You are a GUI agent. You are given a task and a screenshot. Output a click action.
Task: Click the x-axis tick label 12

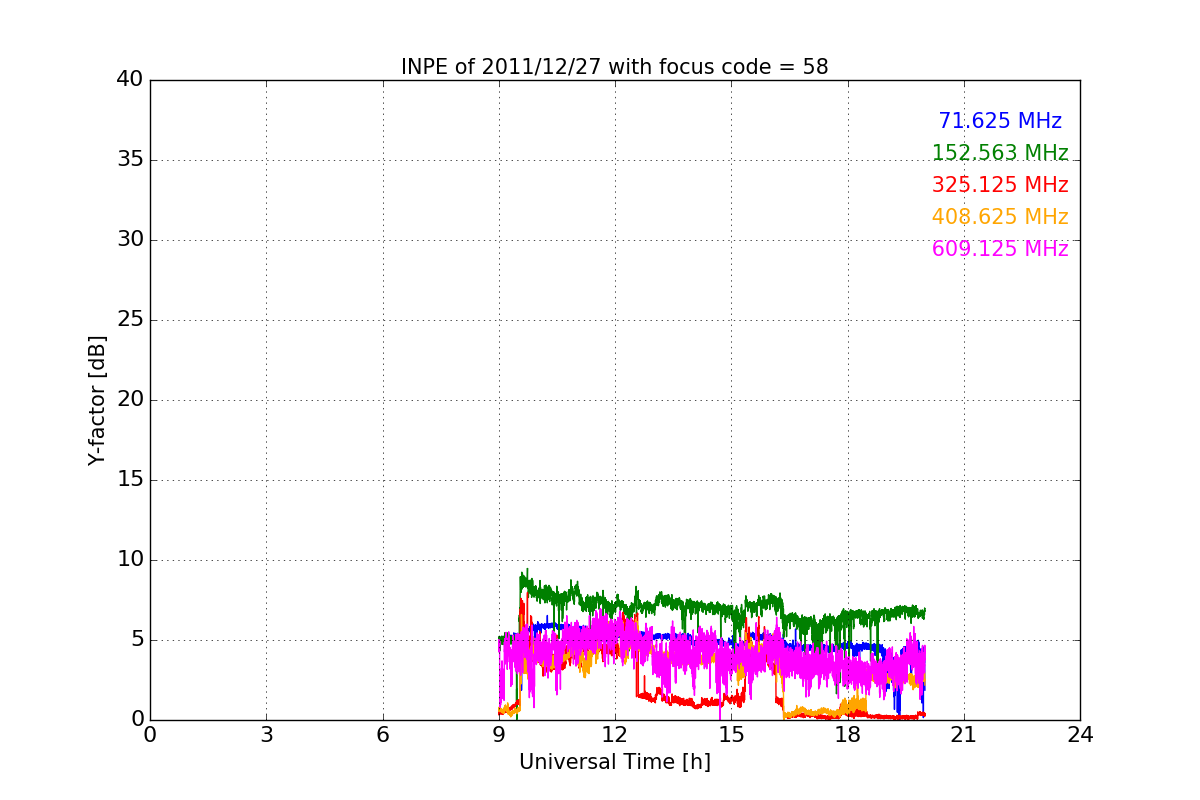(615, 735)
